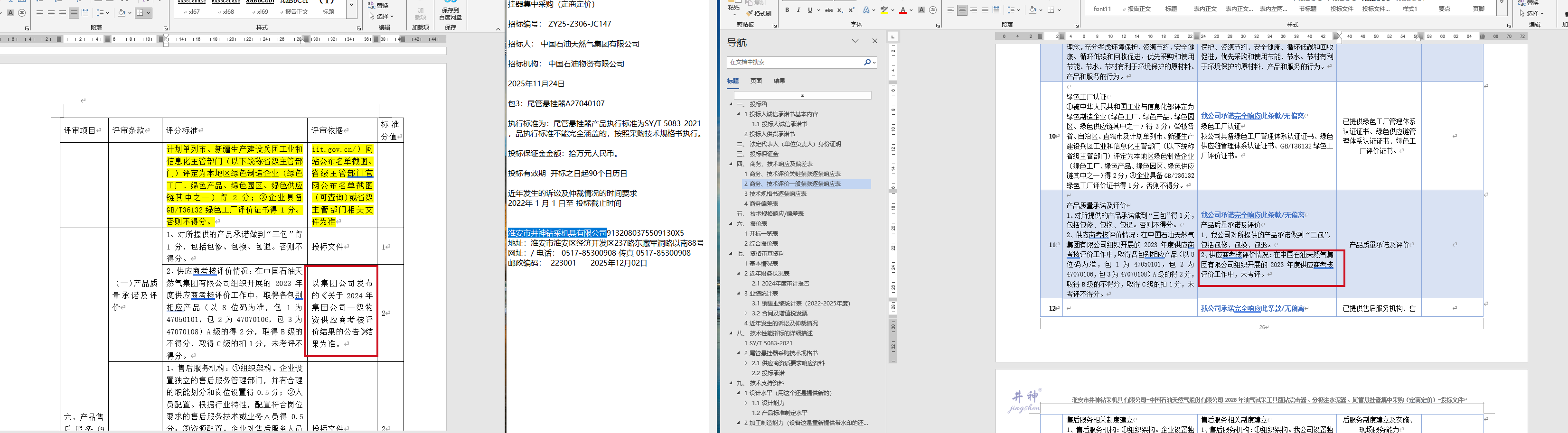Click the Format Painter (格式刷) button
This screenshot has width=1568, height=433.
[758, 13]
